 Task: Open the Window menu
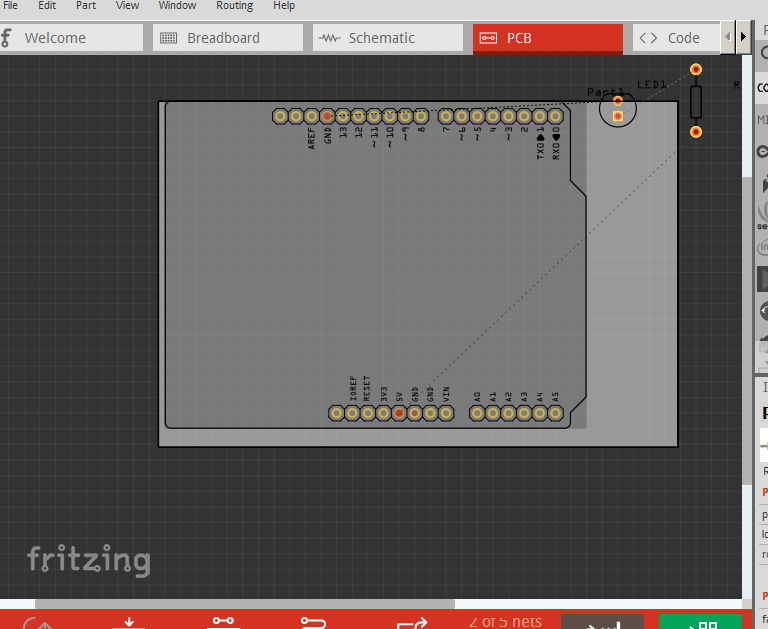(x=177, y=5)
